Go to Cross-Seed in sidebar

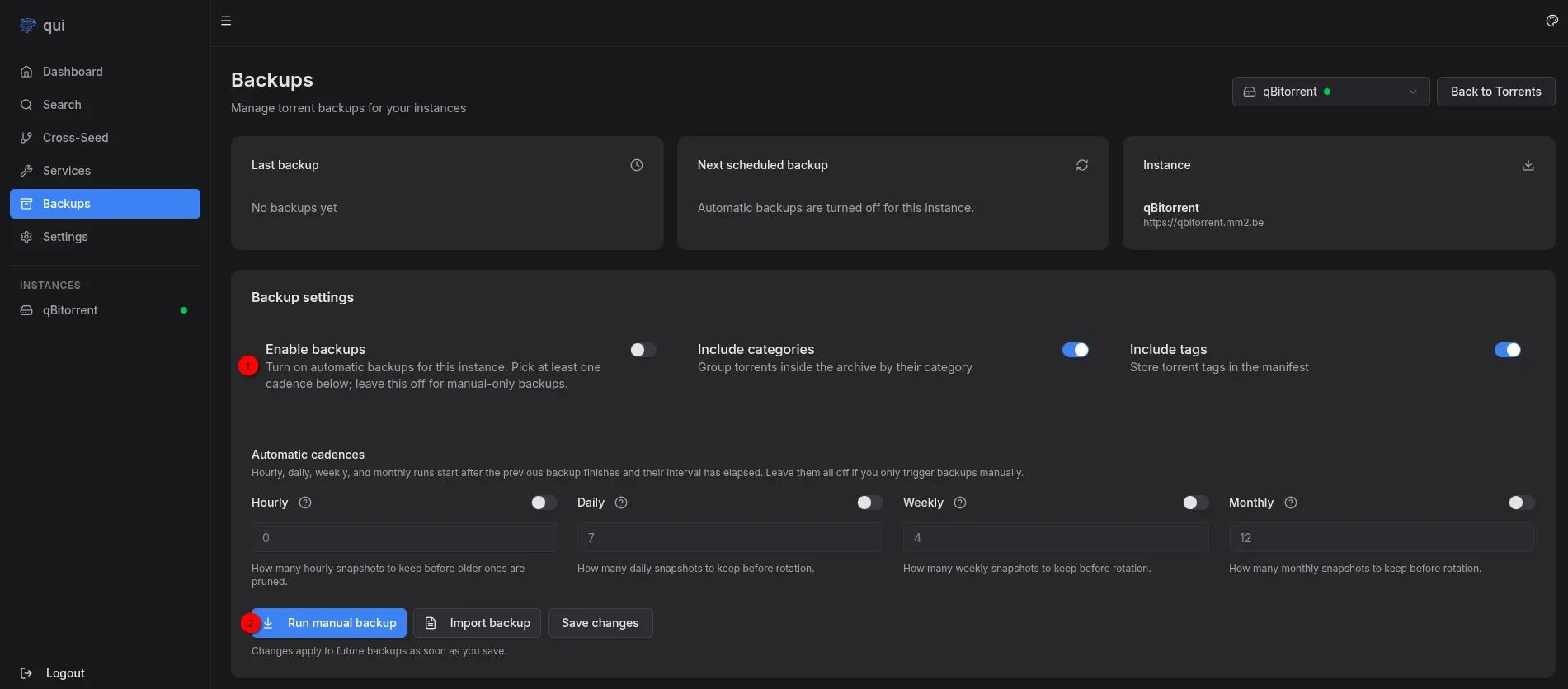pos(75,138)
